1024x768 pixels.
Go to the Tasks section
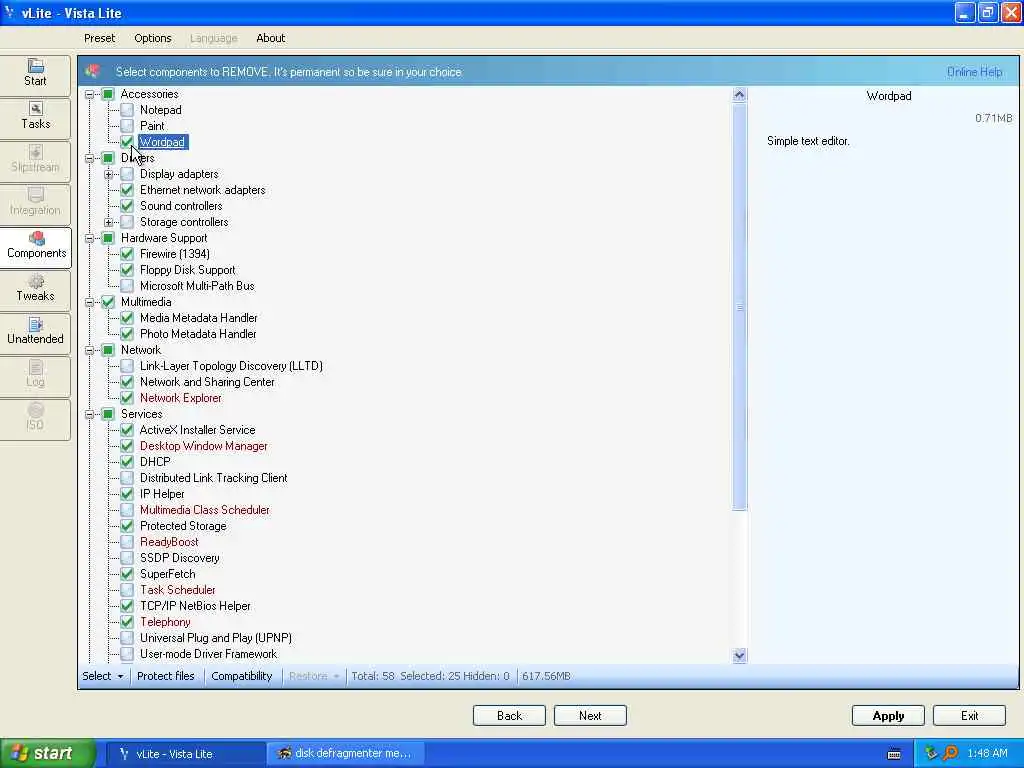(x=35, y=117)
